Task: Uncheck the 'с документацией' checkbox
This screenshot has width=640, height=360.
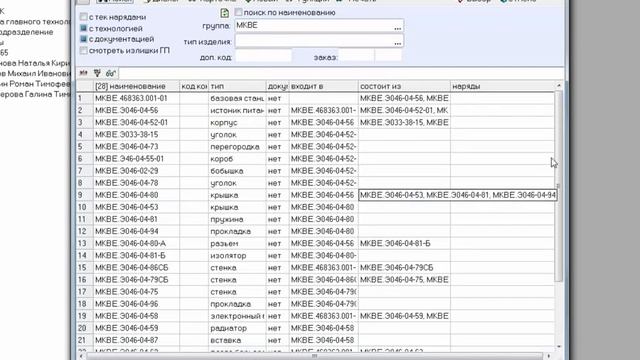Action: tap(84, 39)
